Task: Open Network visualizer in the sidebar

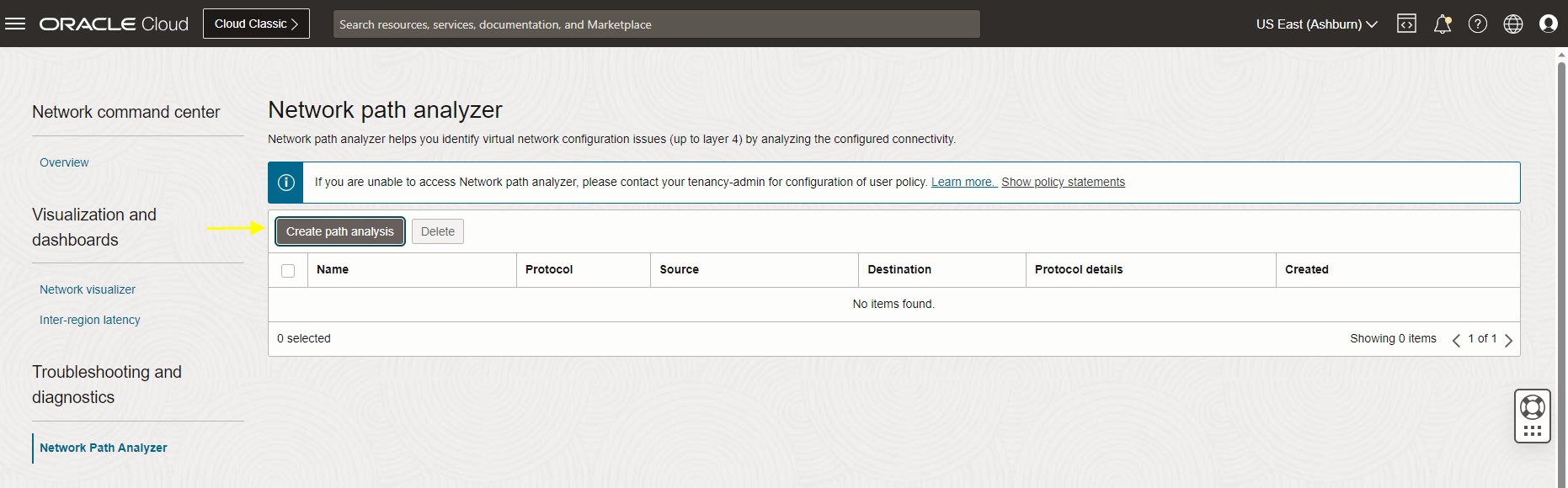Action: click(x=88, y=289)
